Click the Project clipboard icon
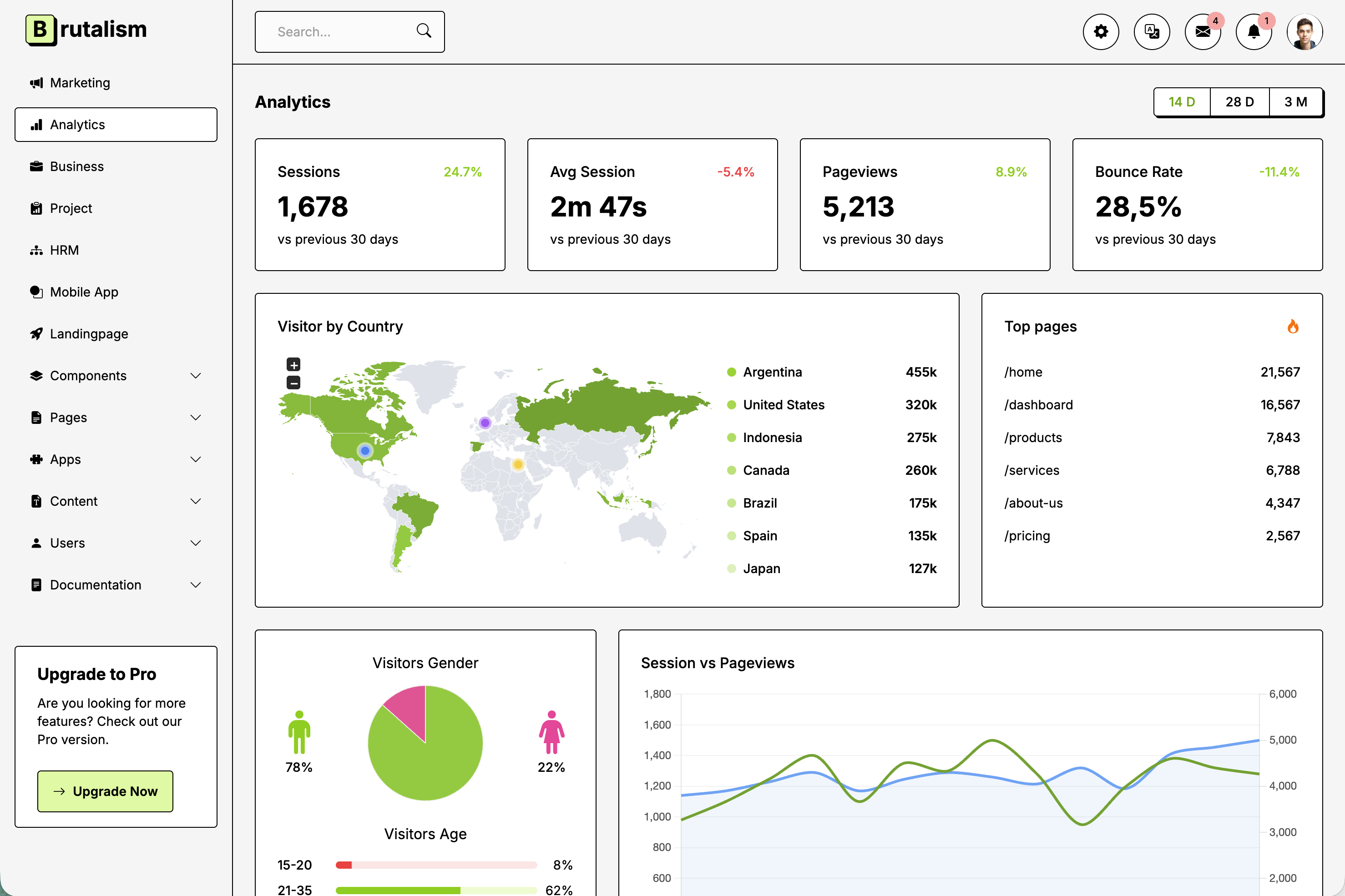The image size is (1345, 896). coord(36,209)
